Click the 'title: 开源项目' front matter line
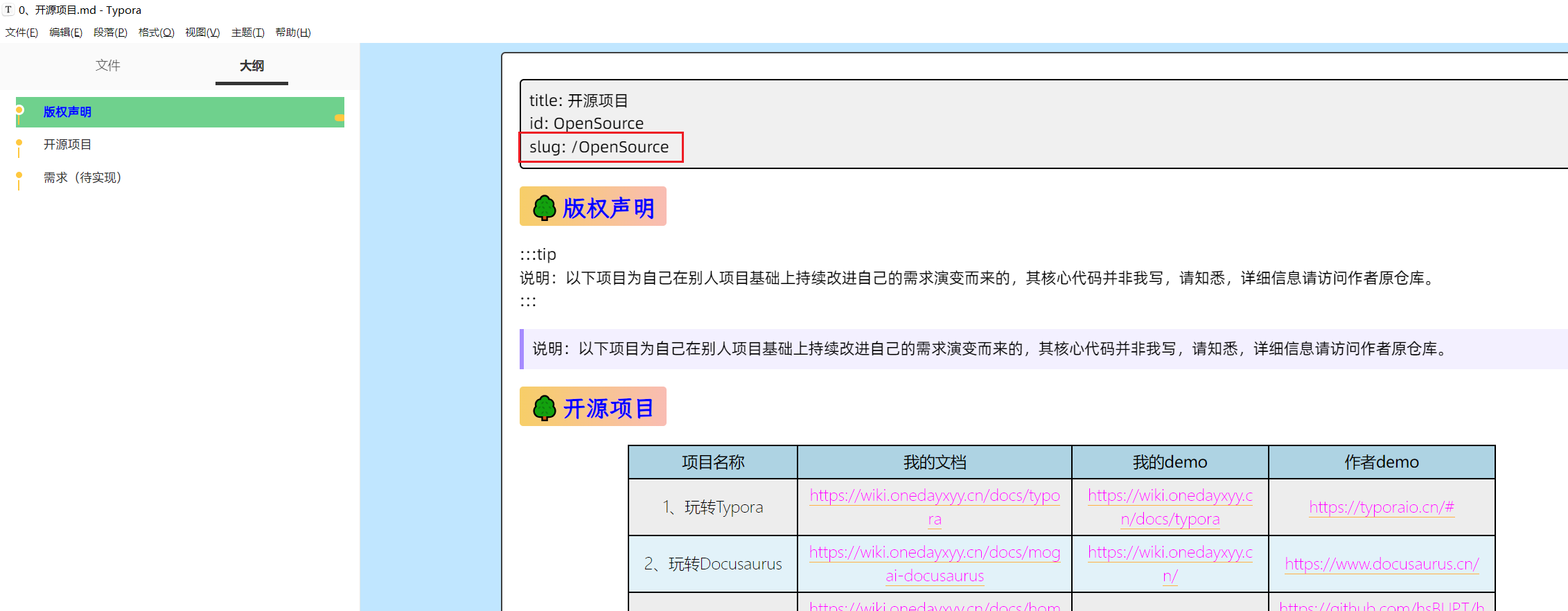The image size is (1568, 611). (x=579, y=100)
